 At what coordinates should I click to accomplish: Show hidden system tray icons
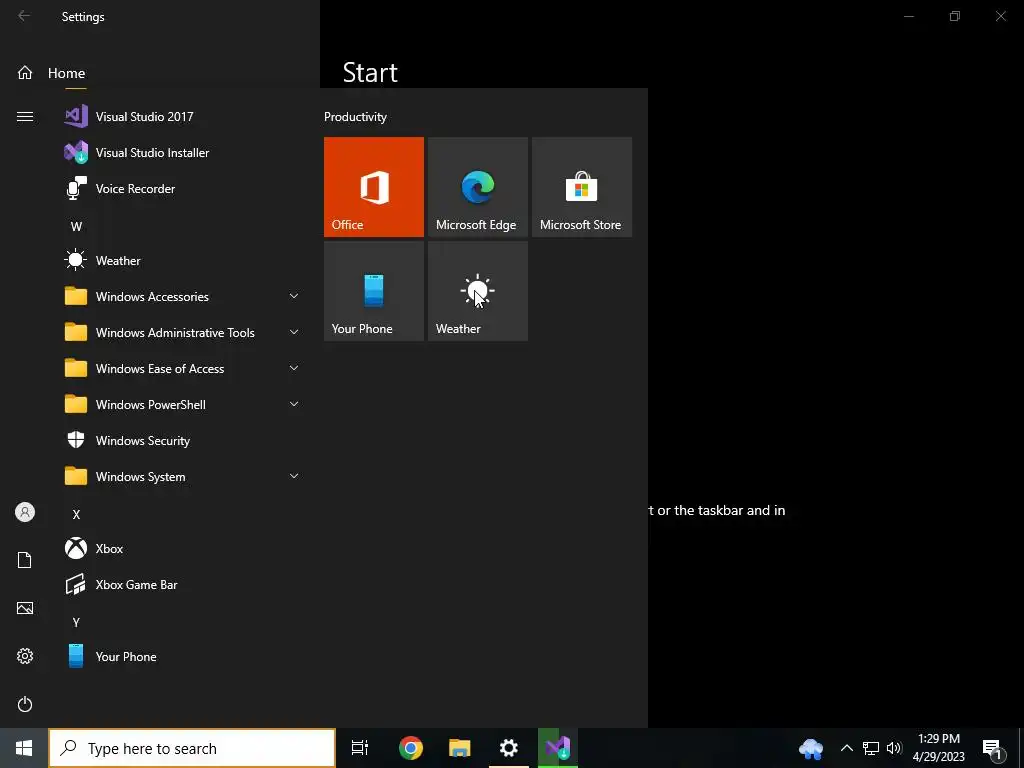pyautogui.click(x=846, y=748)
